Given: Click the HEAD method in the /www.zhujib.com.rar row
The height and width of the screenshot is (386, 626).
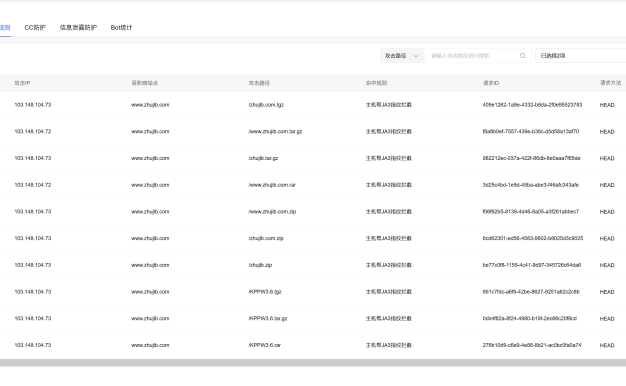Looking at the screenshot, I should [x=607, y=185].
